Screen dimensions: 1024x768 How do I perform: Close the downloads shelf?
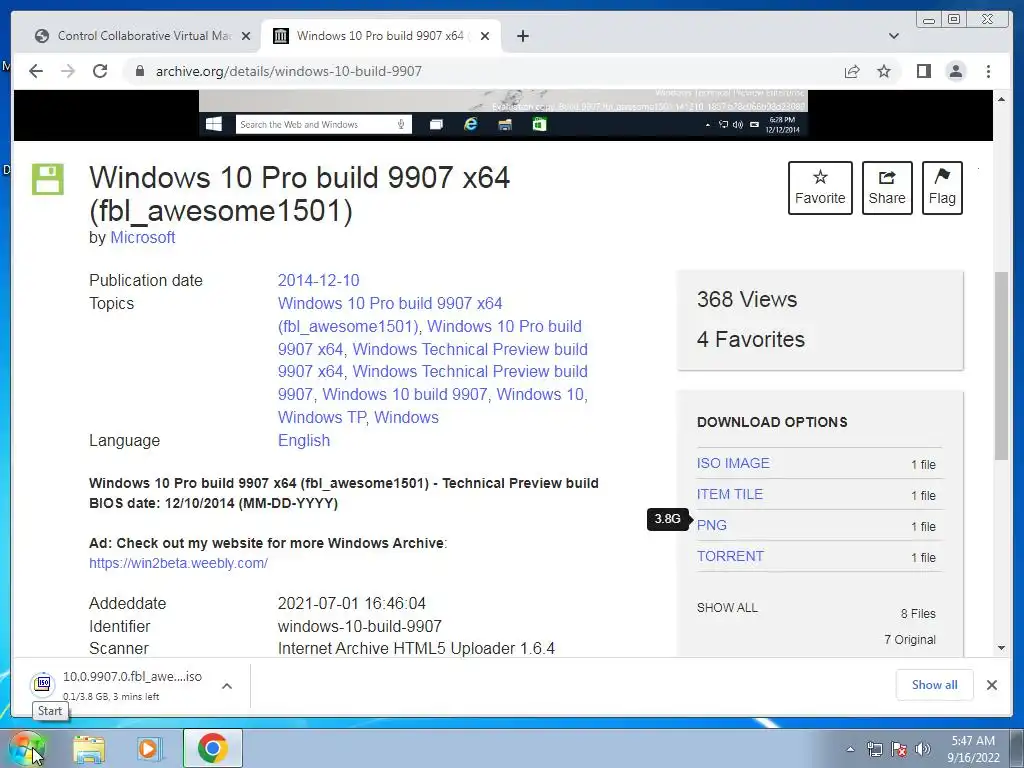(991, 684)
